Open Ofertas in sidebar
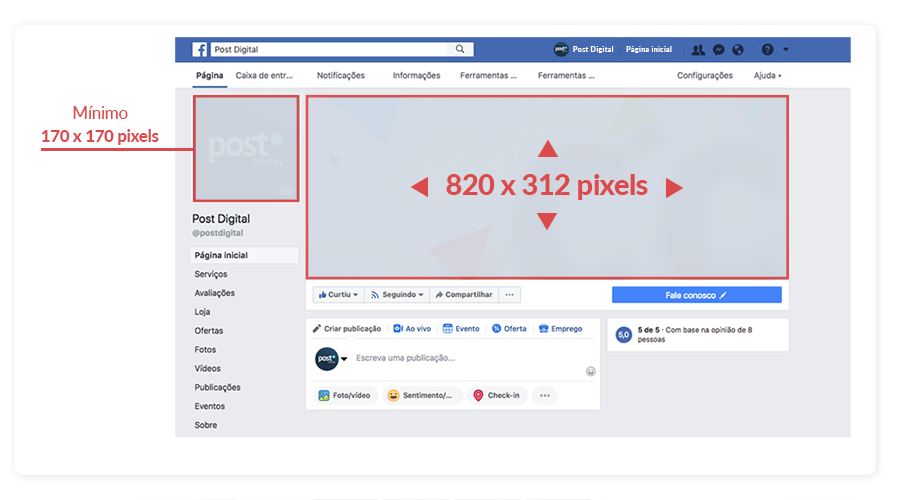 coord(208,331)
